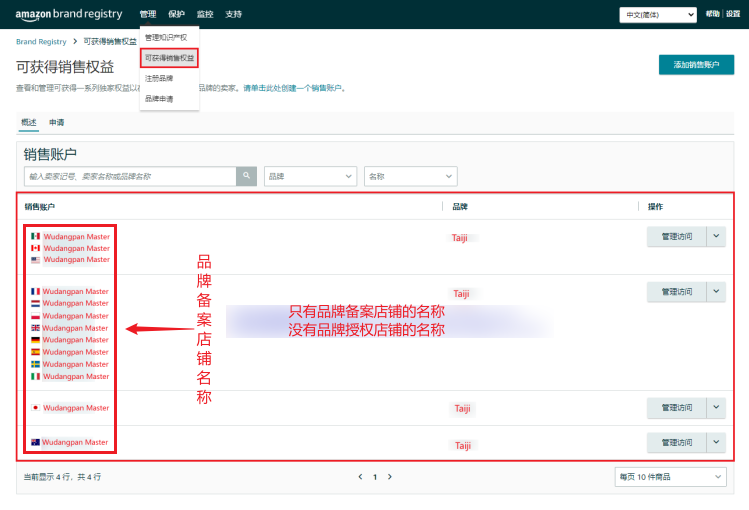Screen dimensions: 749x510
Task: Expand the 名称 filter dropdown
Action: click(x=410, y=176)
